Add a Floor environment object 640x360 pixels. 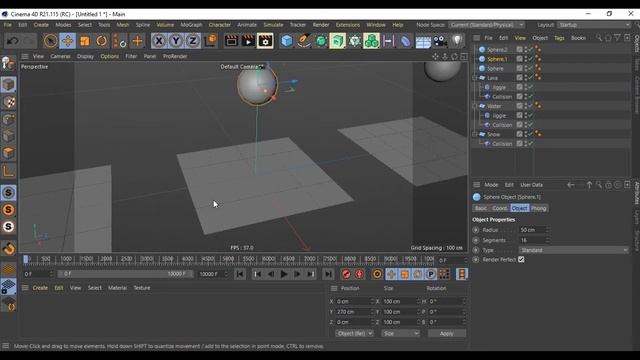pos(423,41)
